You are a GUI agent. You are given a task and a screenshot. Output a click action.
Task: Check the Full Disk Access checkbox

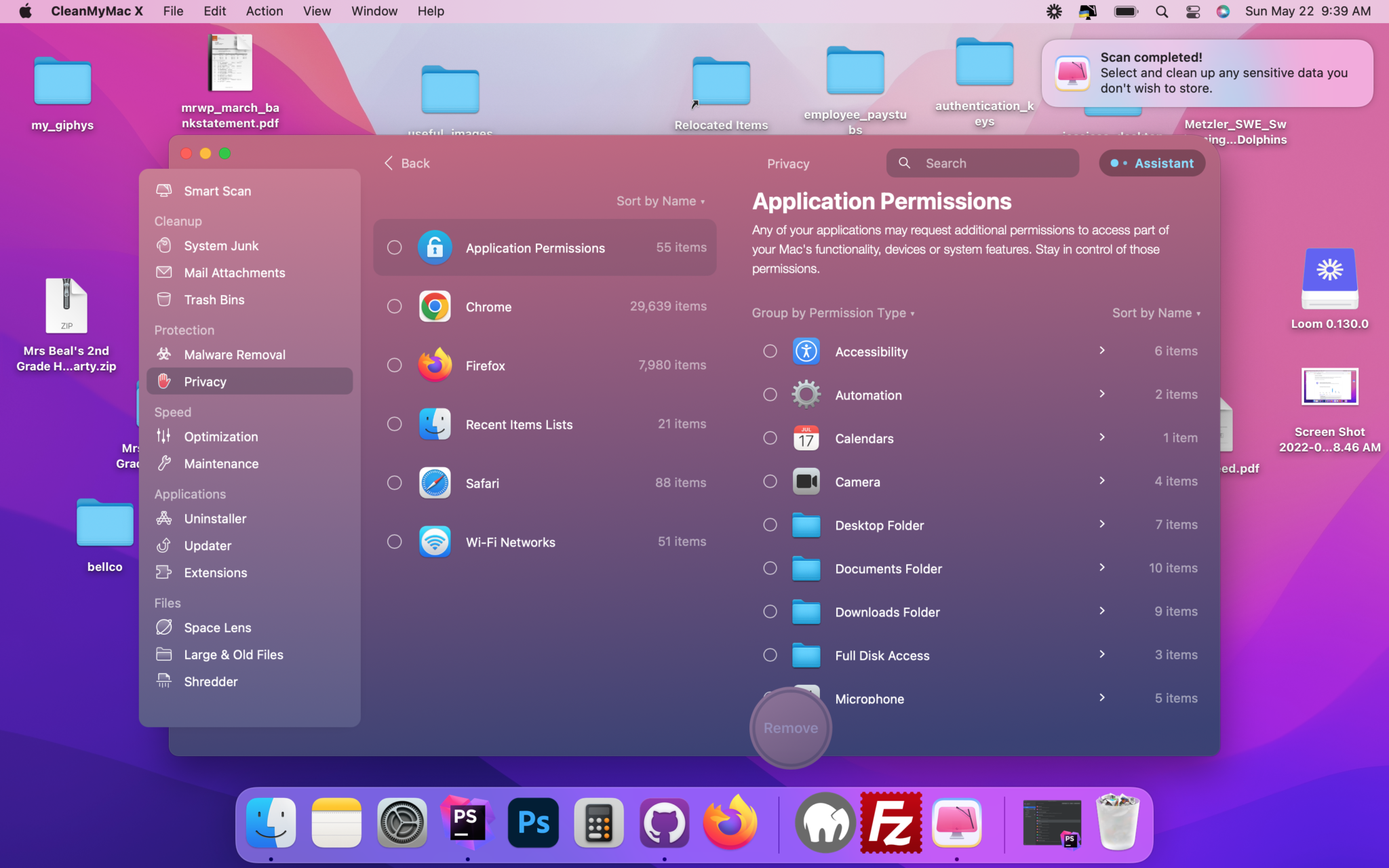click(x=770, y=655)
